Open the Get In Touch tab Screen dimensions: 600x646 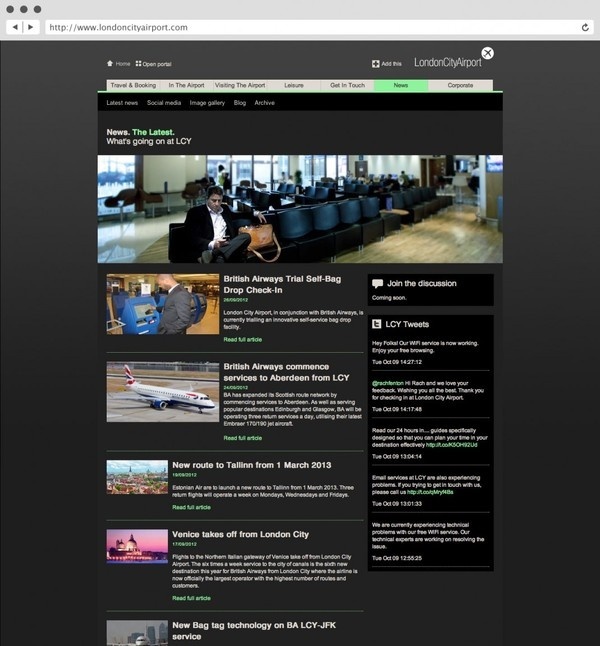tap(347, 85)
